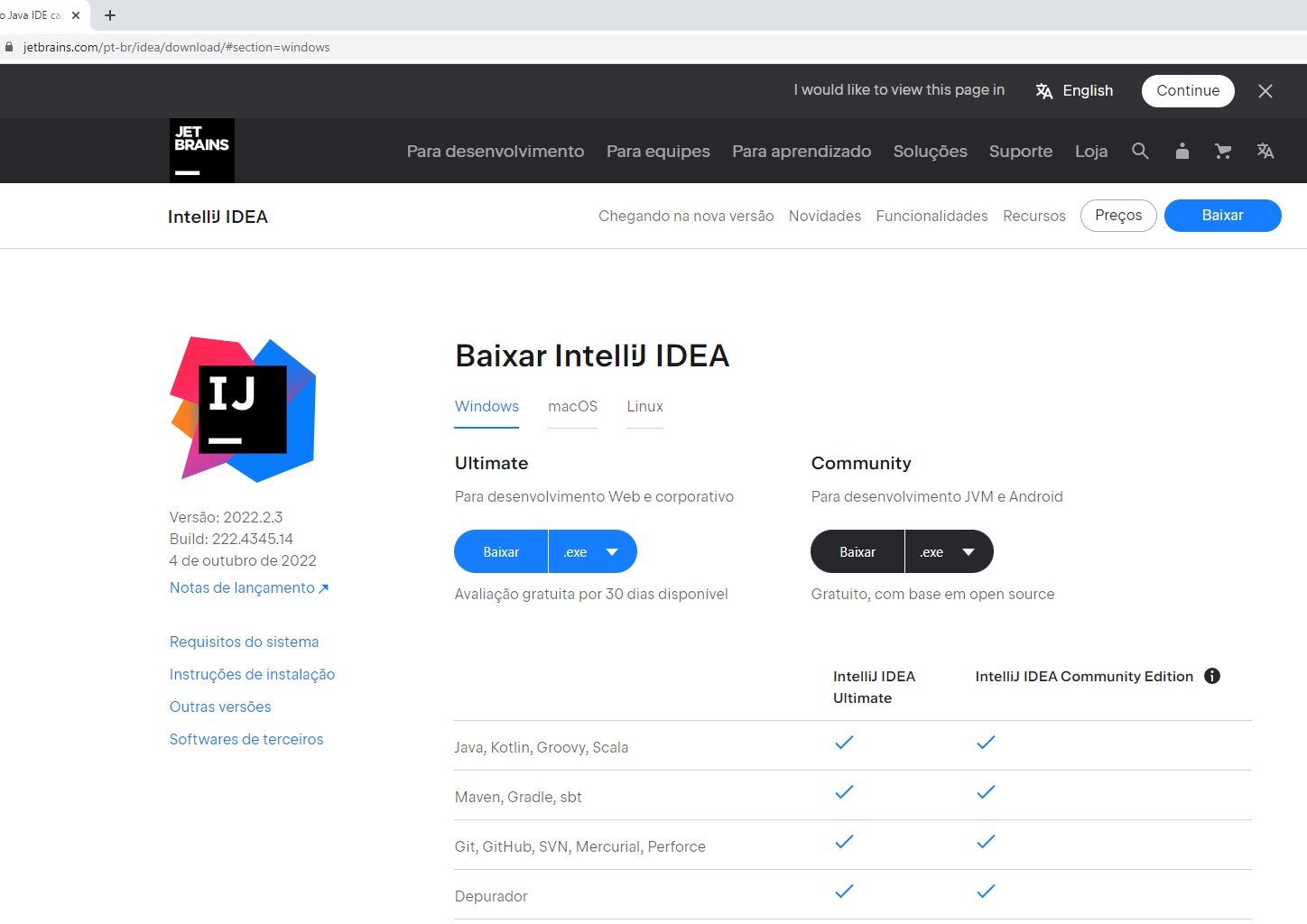Image resolution: width=1307 pixels, height=924 pixels.
Task: Click Community checkmark in Git, GitHub row
Action: click(986, 842)
